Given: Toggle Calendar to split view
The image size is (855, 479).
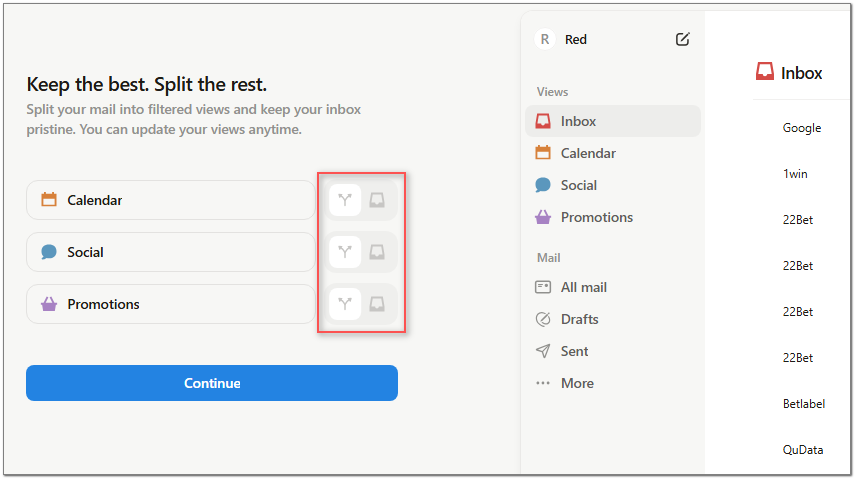Looking at the screenshot, I should pyautogui.click(x=345, y=200).
